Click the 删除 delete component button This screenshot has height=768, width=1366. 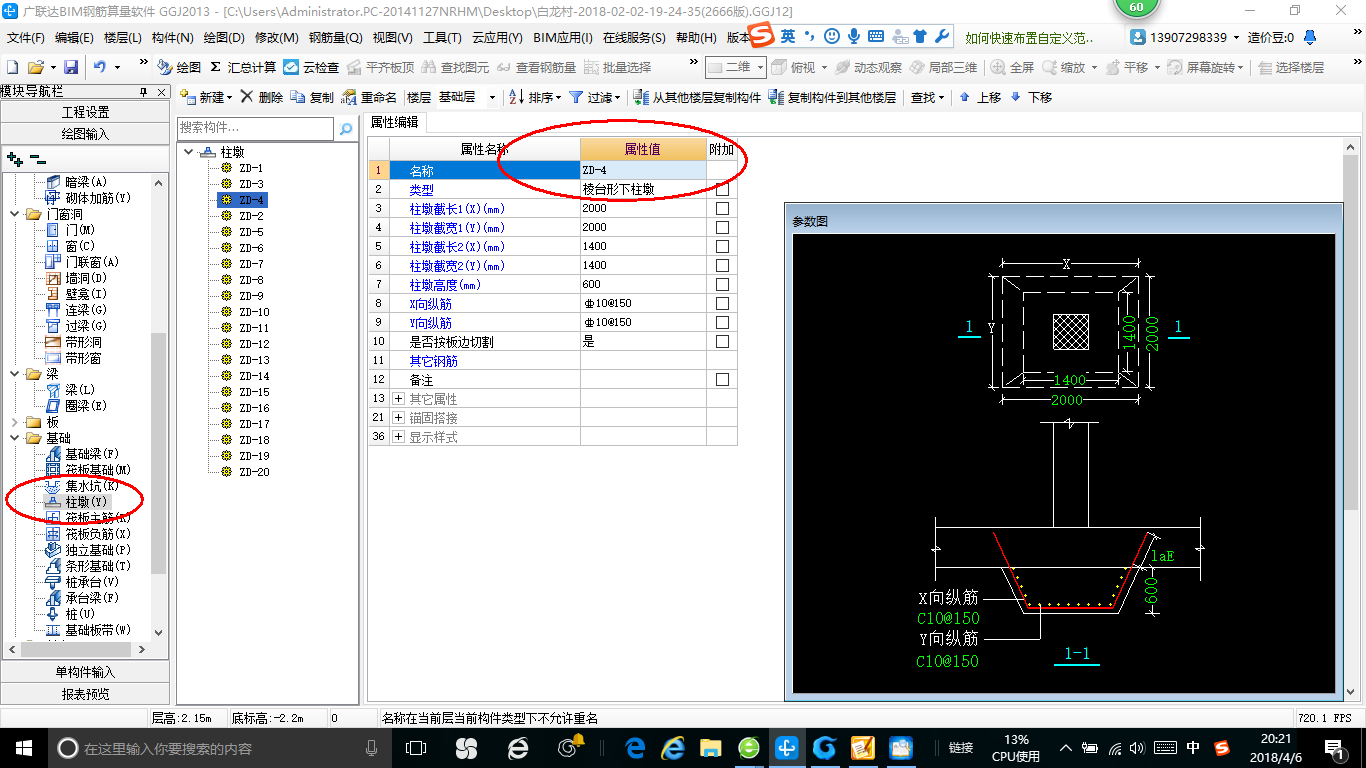[x=262, y=97]
